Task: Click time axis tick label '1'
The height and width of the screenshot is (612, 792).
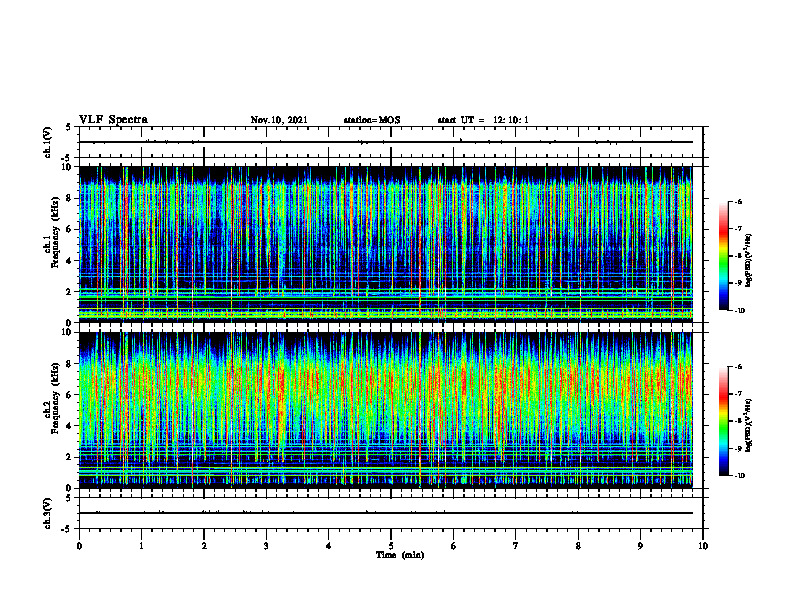Action: (x=141, y=546)
